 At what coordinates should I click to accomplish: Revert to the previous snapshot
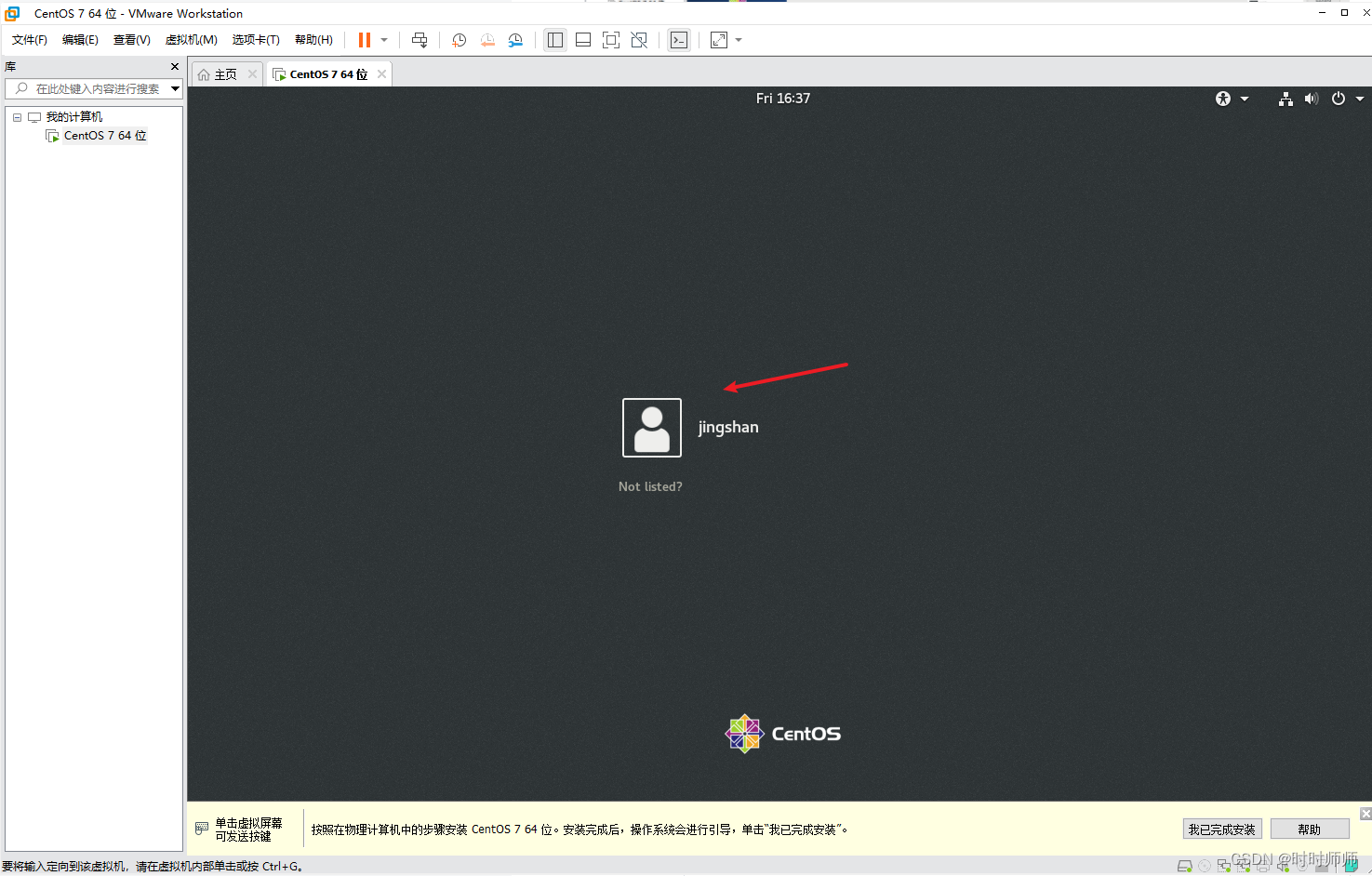tap(487, 40)
